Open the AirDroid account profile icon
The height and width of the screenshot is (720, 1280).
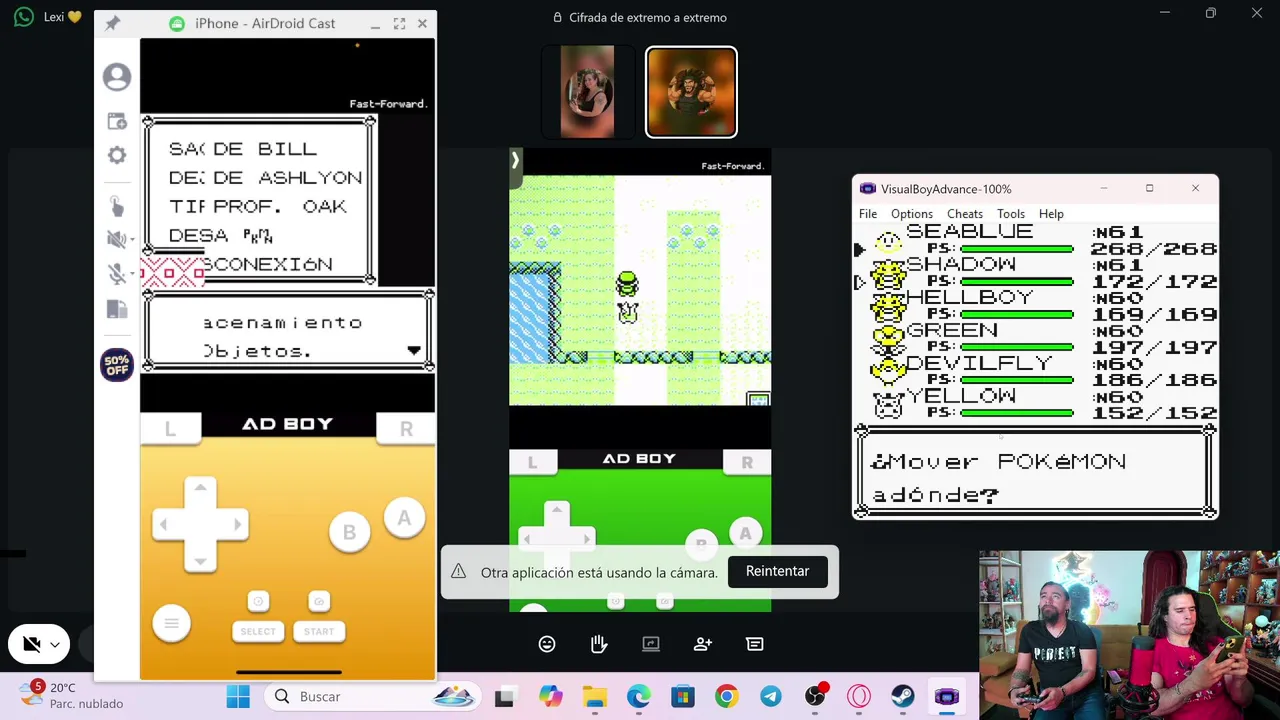(117, 77)
